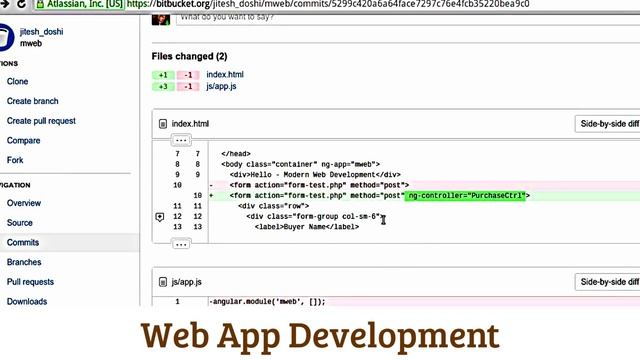Click the file icon next to js/app.js header

(163, 282)
